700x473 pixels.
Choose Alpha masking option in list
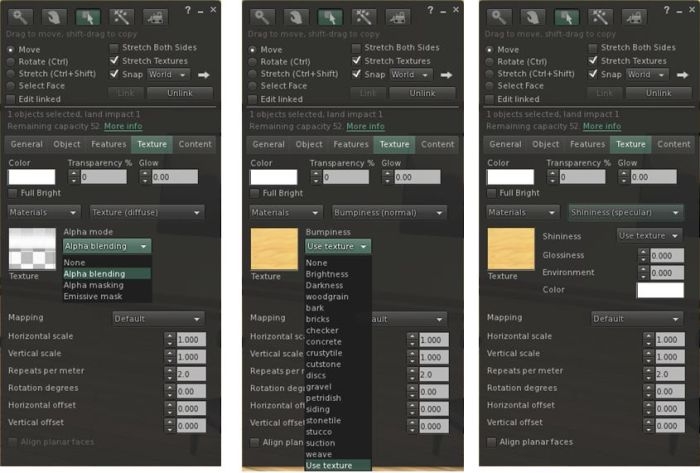point(106,285)
